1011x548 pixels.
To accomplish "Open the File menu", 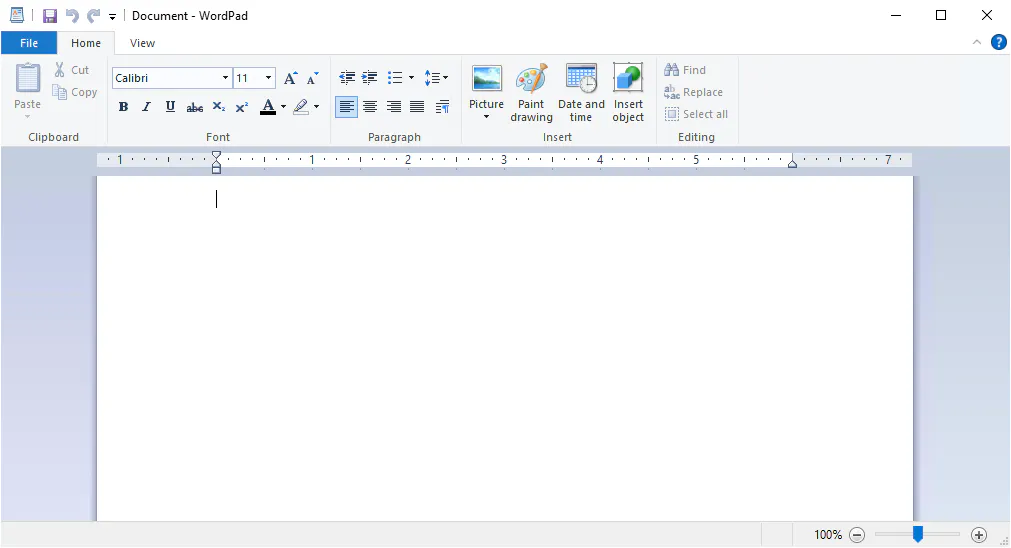I will click(x=29, y=43).
